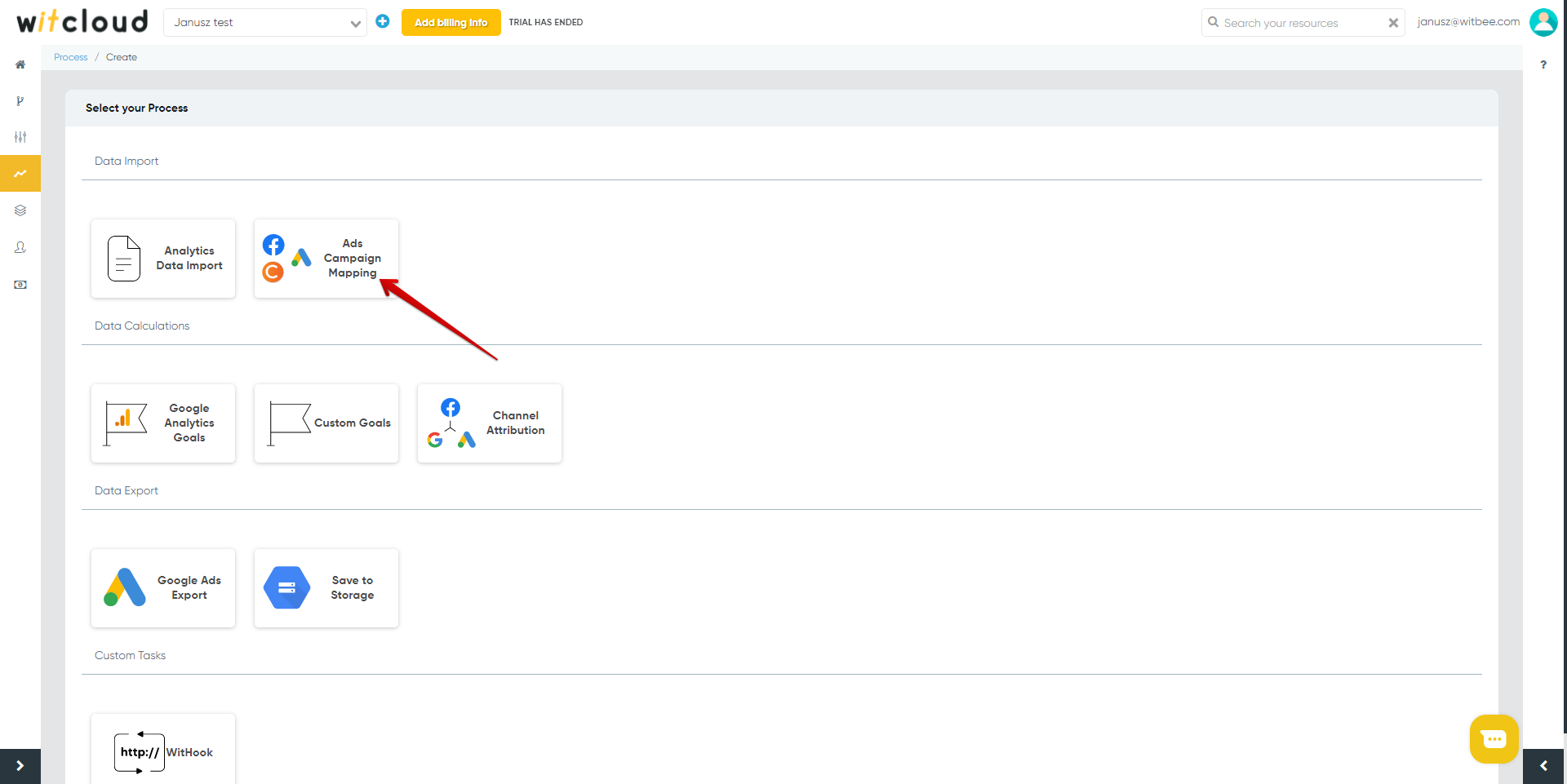Open the user icon in sidebar
The height and width of the screenshot is (784, 1567).
click(20, 247)
